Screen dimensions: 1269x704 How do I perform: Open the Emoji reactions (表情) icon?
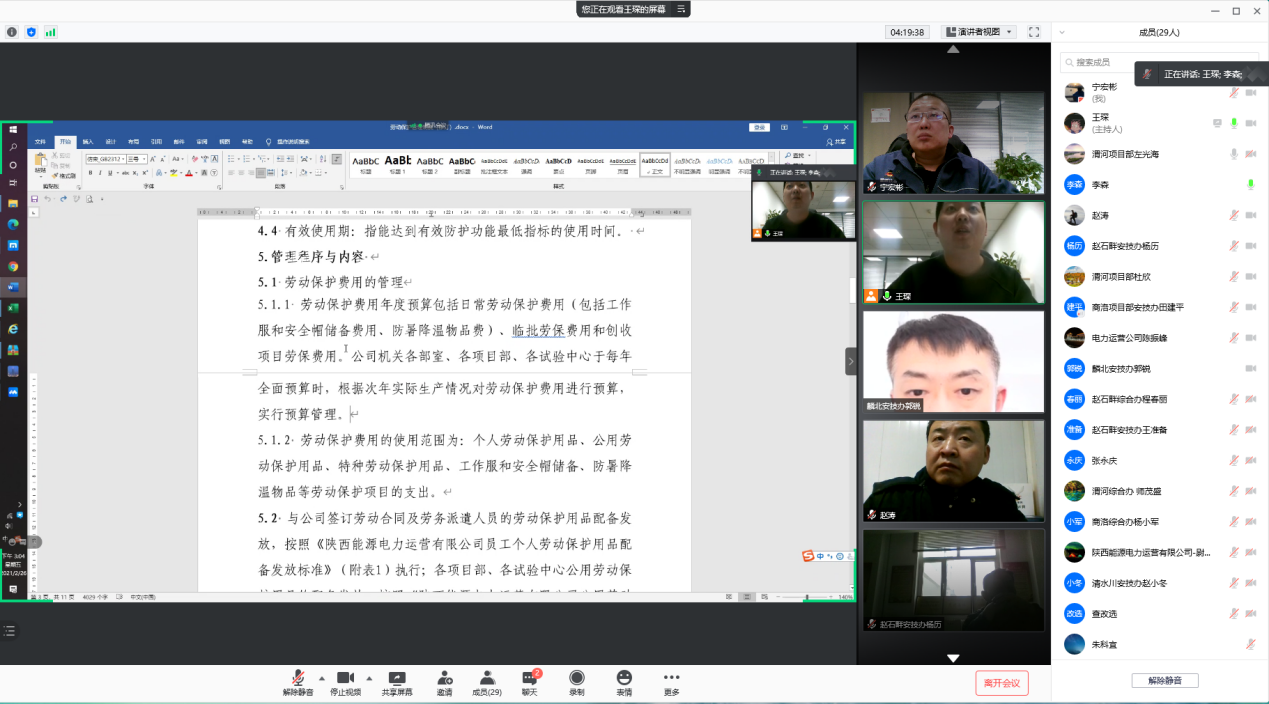624,679
